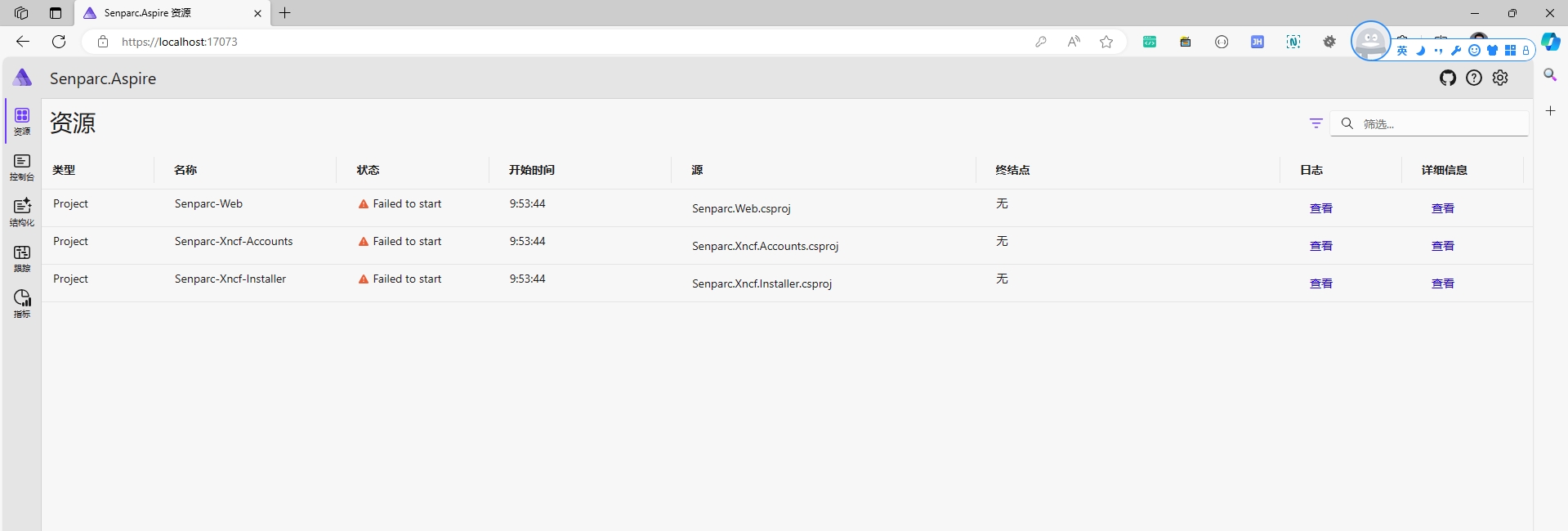Open the Copilot sidebar icon
The width and height of the screenshot is (1568, 531).
(1551, 42)
